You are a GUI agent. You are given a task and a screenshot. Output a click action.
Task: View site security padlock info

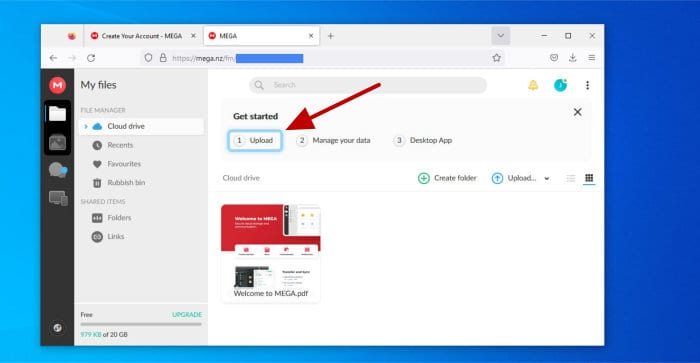click(x=163, y=58)
